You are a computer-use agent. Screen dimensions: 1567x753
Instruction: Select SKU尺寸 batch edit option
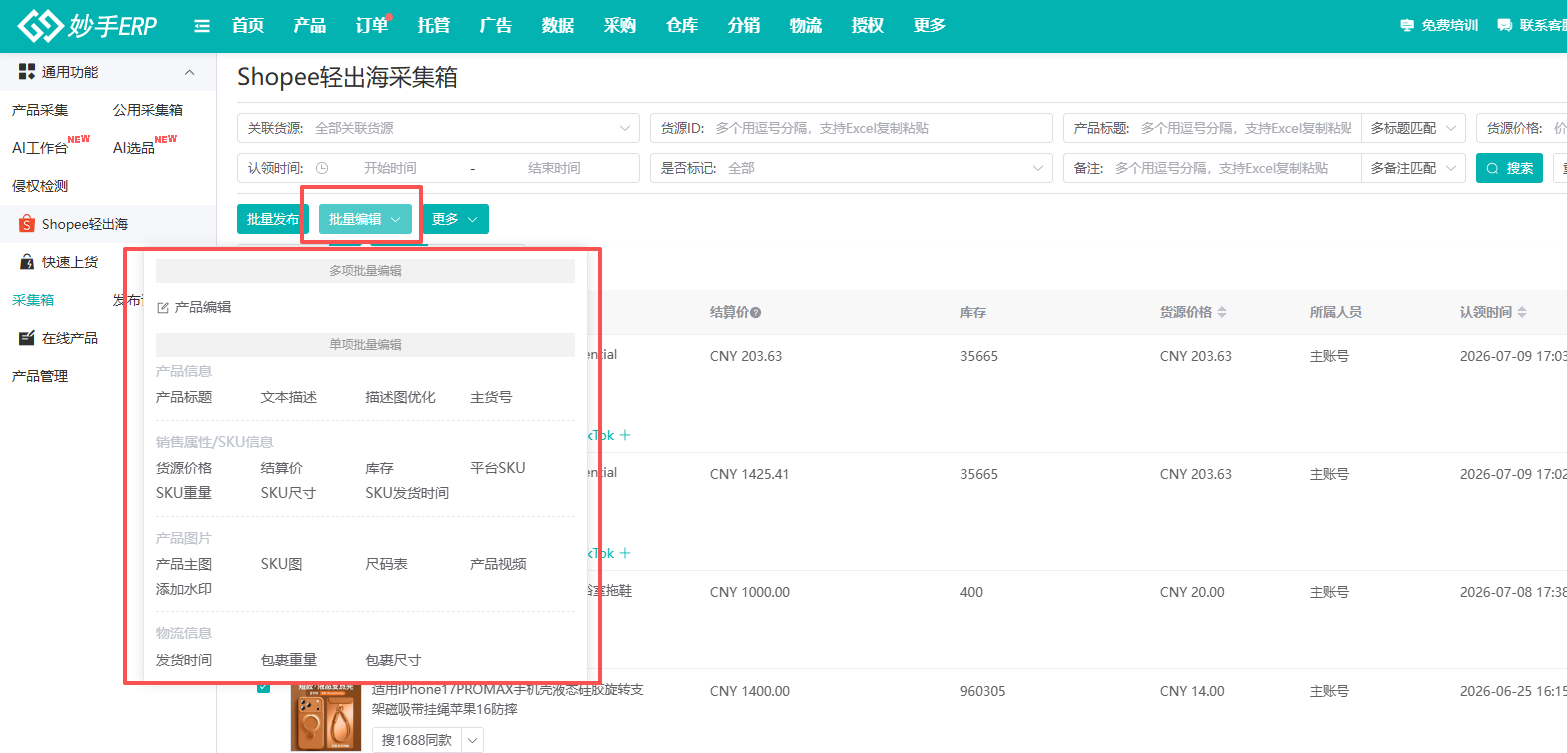click(289, 493)
